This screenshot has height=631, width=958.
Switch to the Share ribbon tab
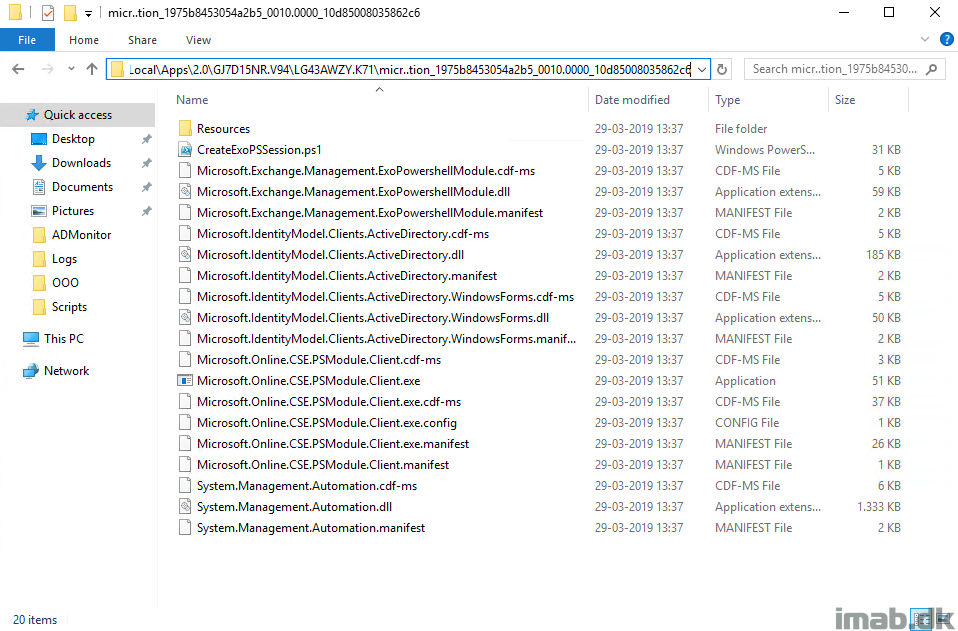point(142,40)
